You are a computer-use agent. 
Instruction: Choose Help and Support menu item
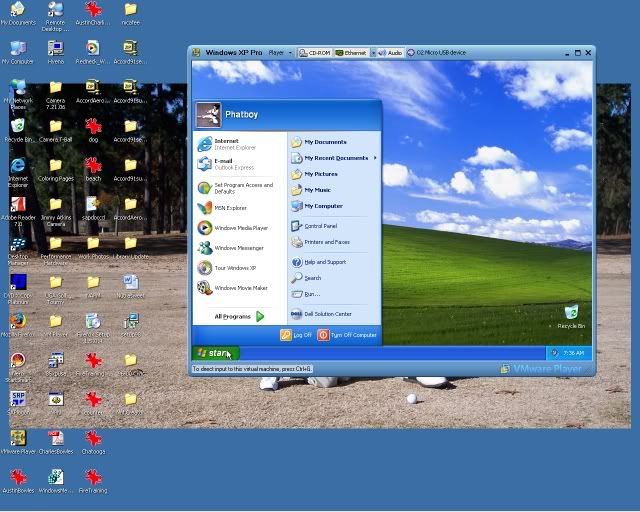pos(326,262)
